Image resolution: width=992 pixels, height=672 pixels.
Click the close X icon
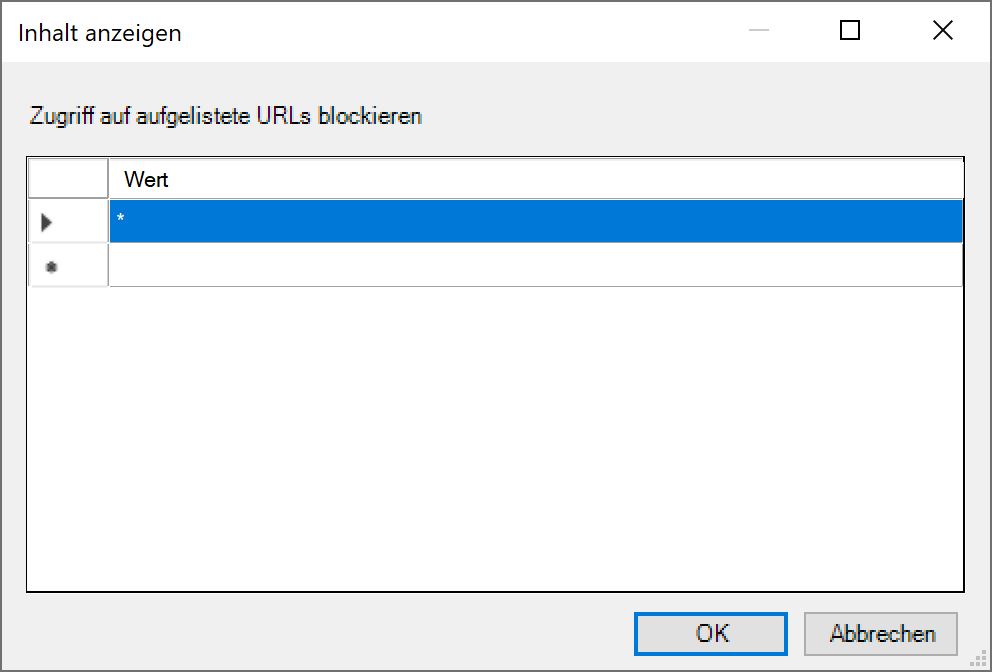point(942,31)
